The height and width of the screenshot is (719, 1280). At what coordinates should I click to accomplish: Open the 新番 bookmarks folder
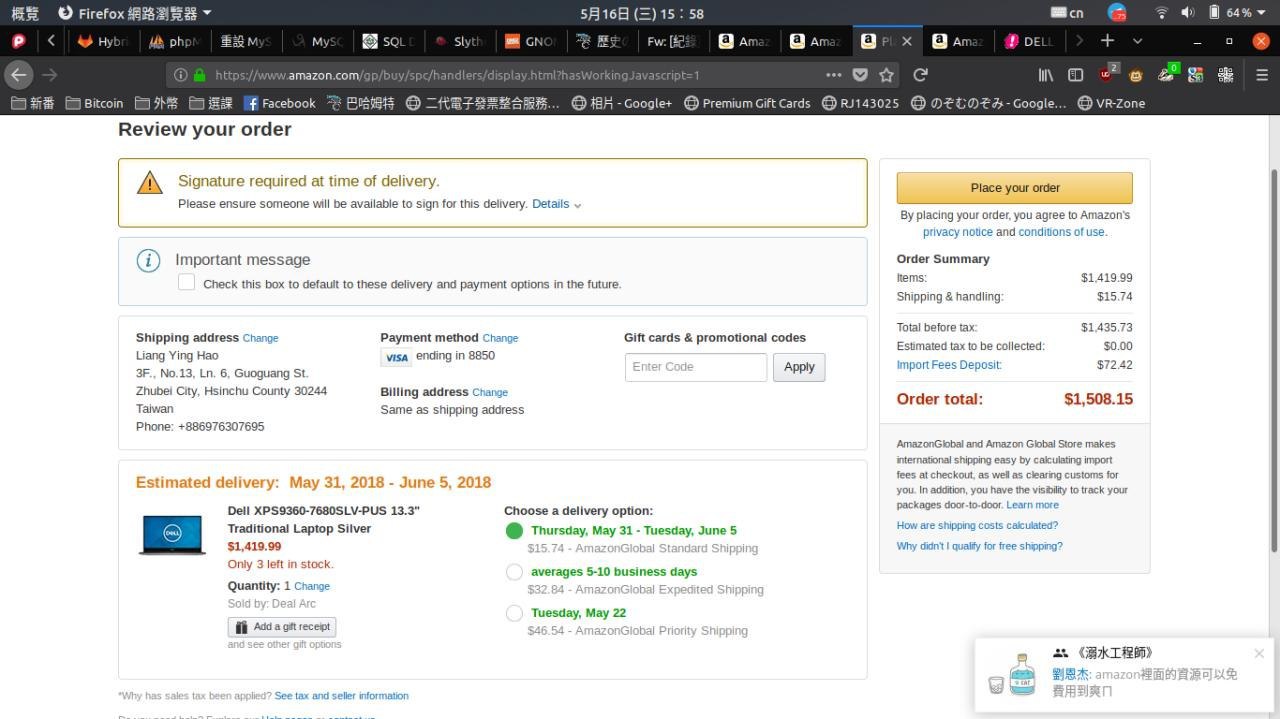click(33, 103)
